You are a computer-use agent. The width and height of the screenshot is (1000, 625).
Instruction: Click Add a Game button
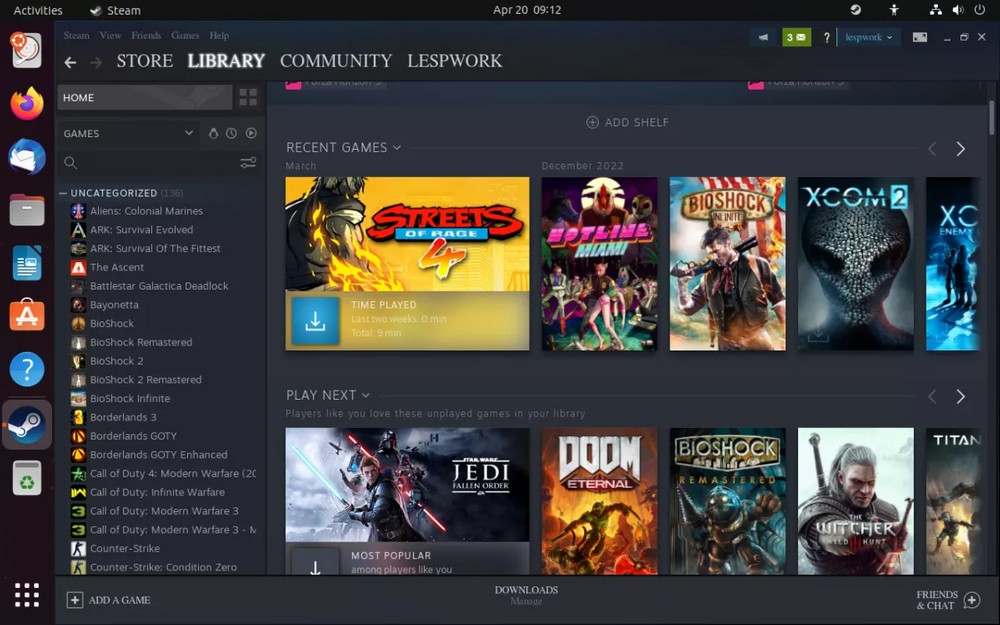pos(108,600)
